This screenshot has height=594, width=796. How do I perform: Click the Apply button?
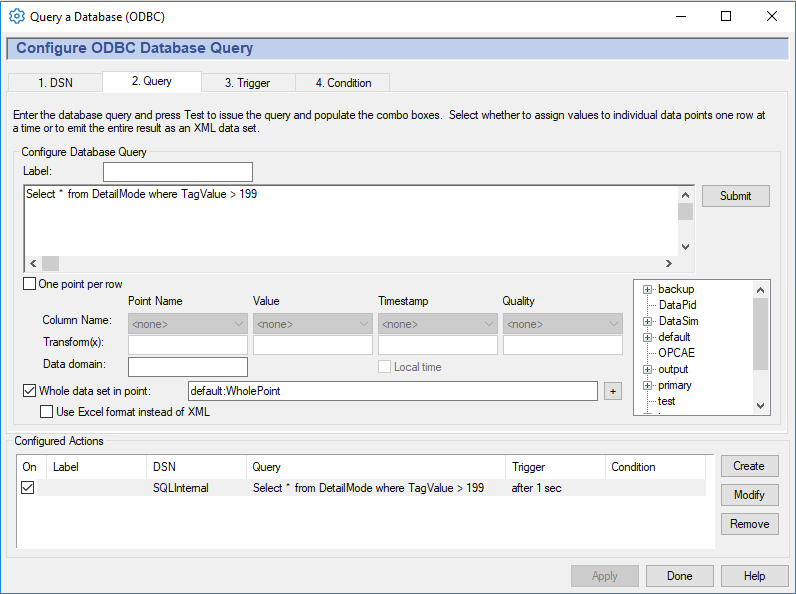(x=605, y=576)
